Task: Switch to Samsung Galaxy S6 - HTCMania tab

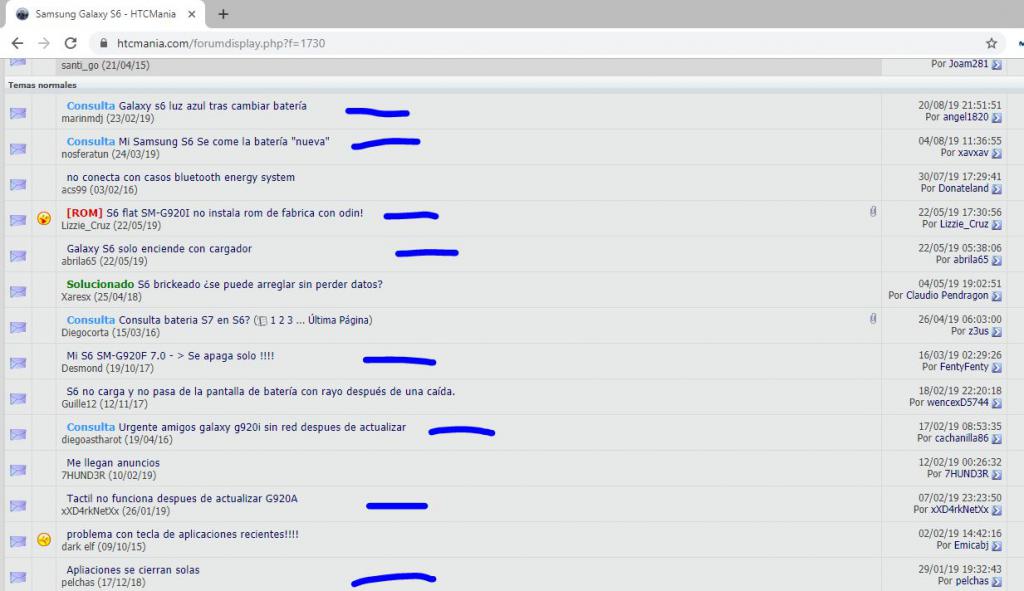Action: pos(100,14)
